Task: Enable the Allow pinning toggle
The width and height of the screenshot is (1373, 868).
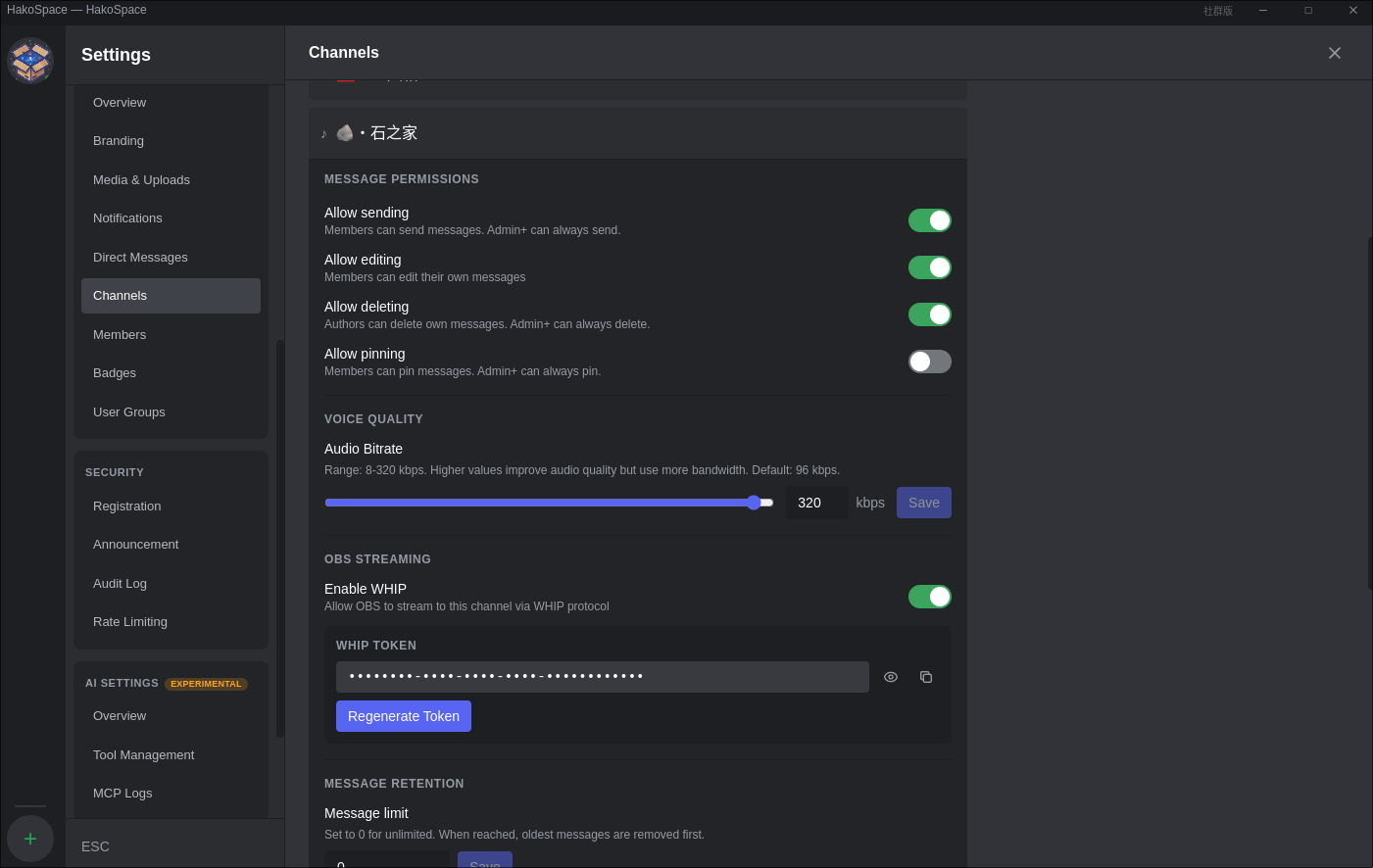Action: tap(929, 361)
